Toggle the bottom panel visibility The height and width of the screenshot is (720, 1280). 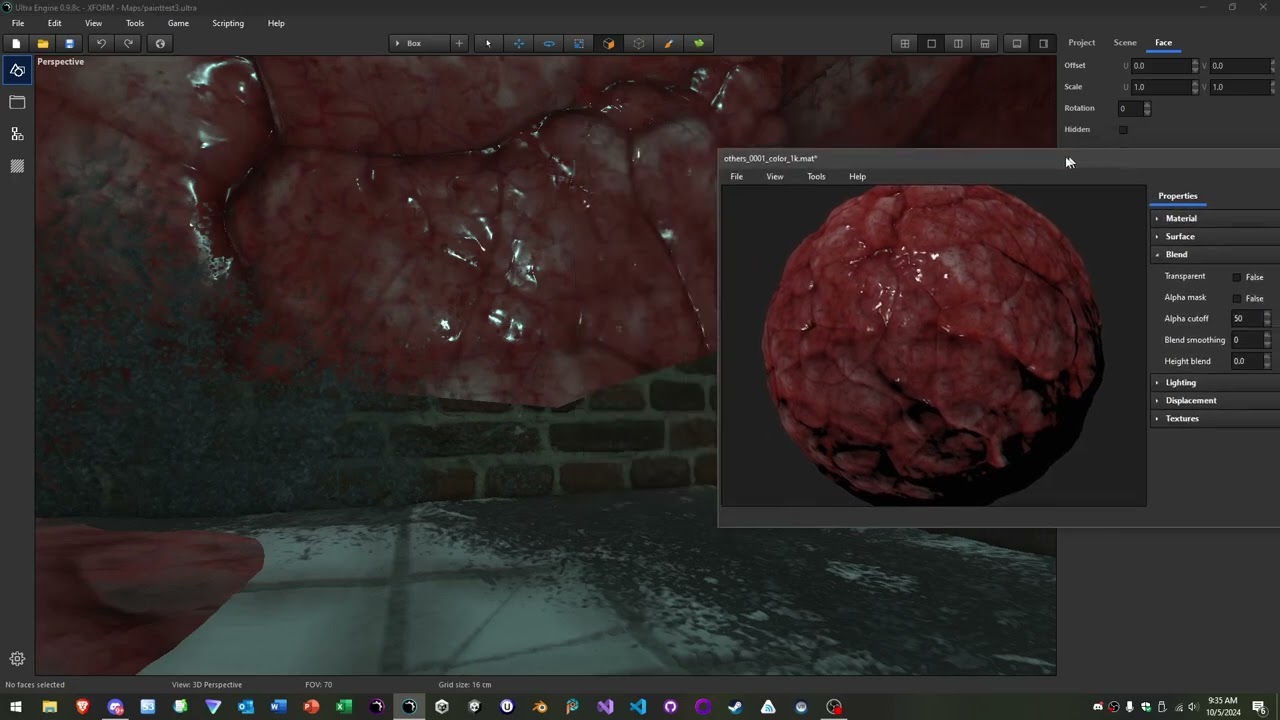pyautogui.click(x=1017, y=43)
